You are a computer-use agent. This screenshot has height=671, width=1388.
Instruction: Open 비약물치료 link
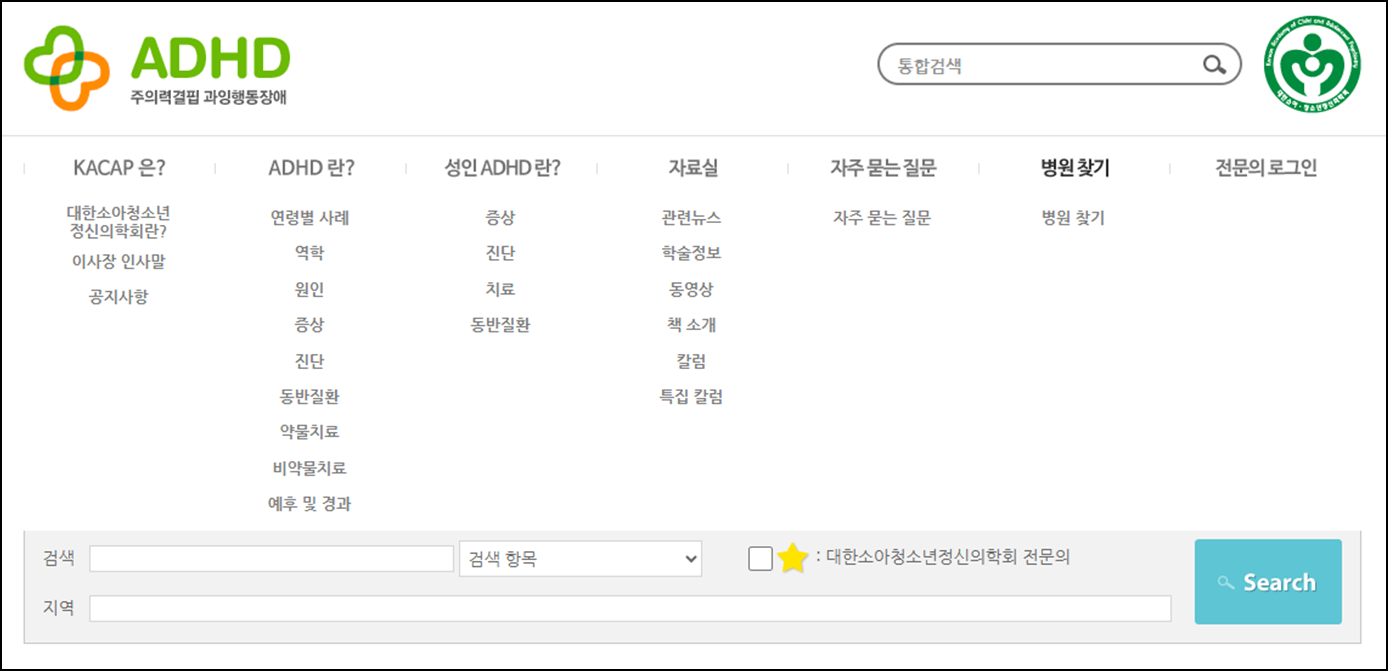click(x=310, y=468)
